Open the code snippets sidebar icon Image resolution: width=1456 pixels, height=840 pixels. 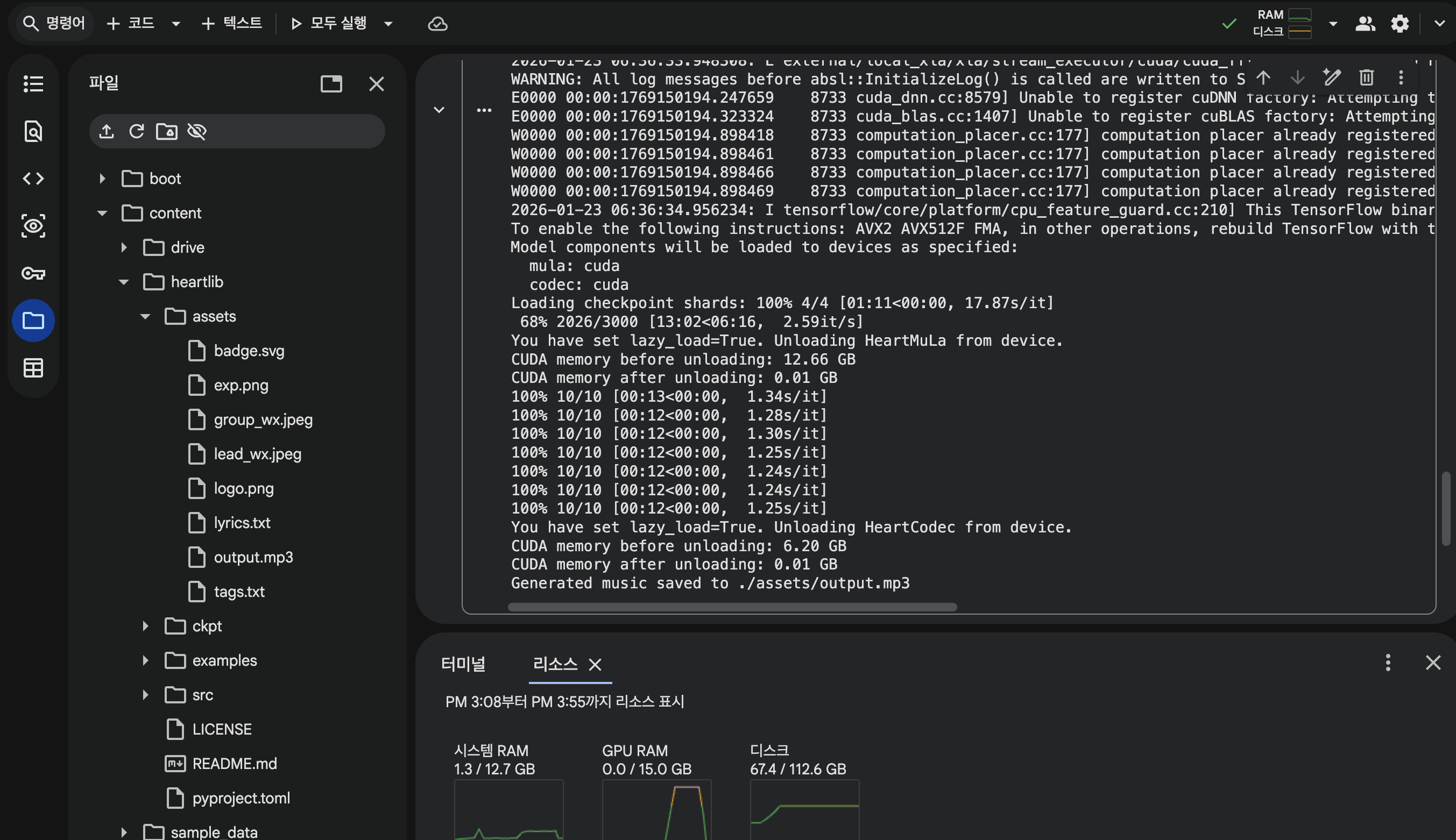point(33,178)
